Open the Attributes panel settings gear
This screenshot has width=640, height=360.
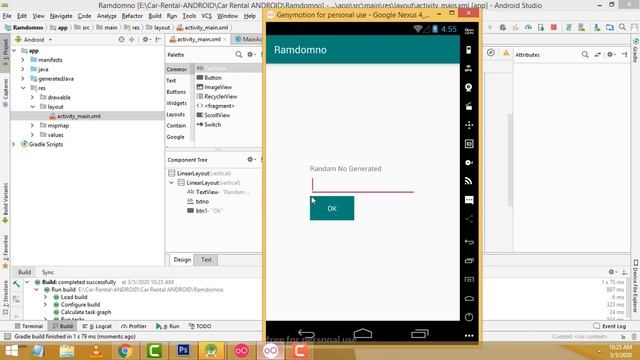(x=610, y=54)
